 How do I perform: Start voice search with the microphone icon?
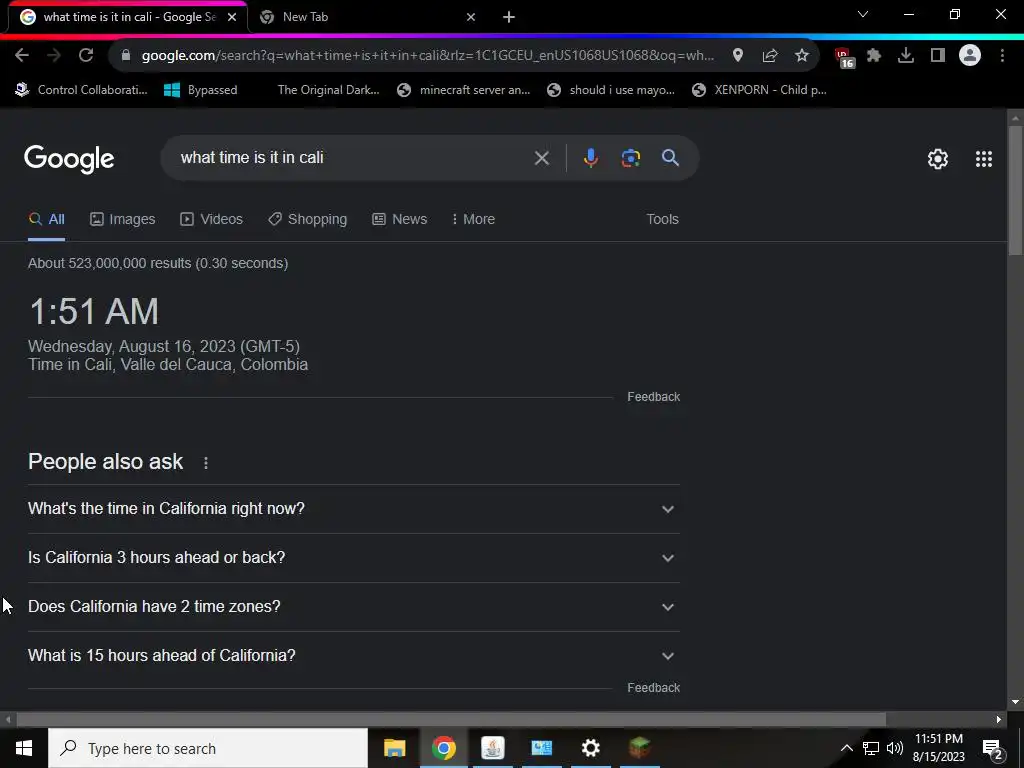(590, 158)
